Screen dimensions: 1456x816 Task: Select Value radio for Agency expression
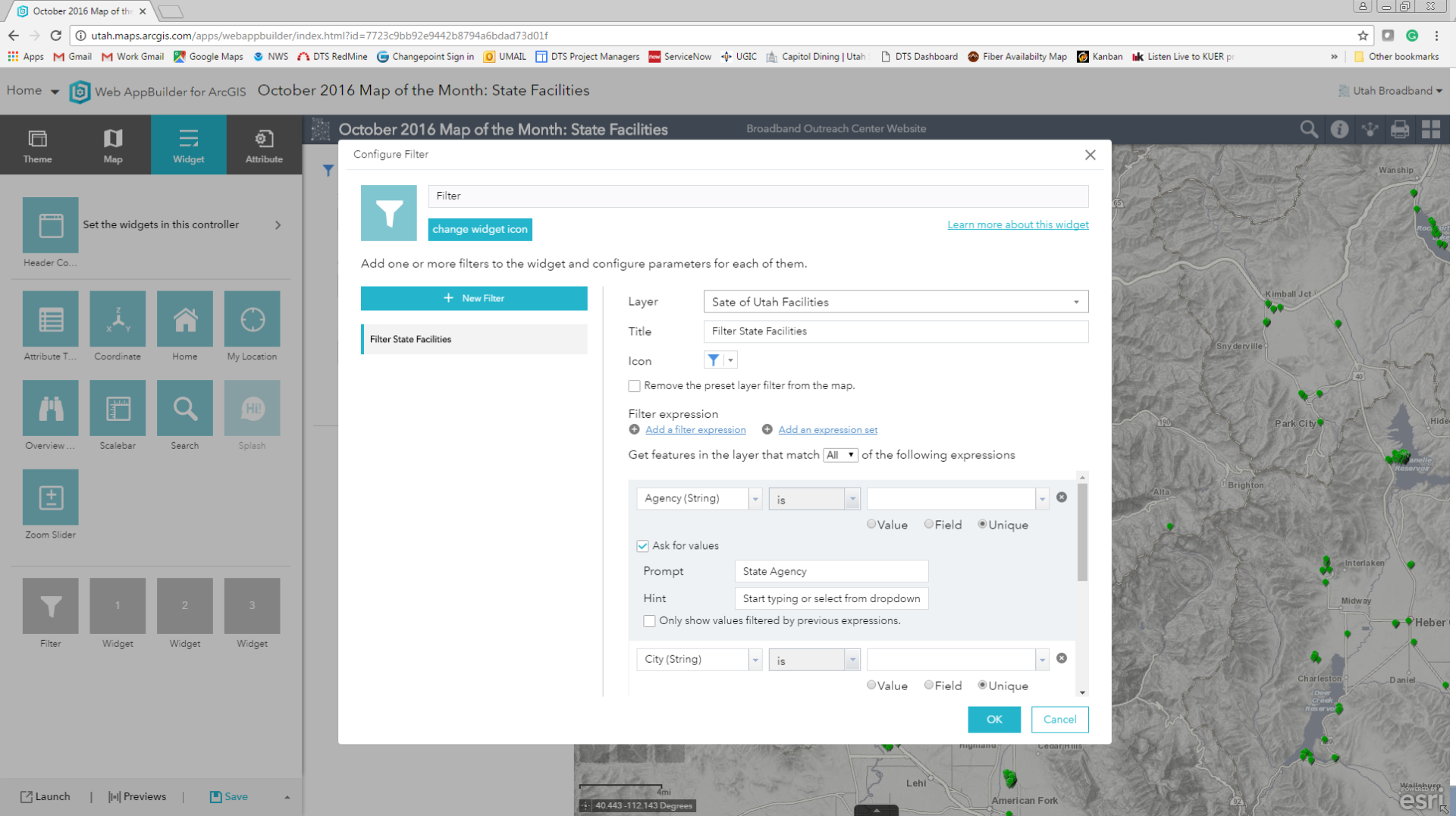point(871,524)
